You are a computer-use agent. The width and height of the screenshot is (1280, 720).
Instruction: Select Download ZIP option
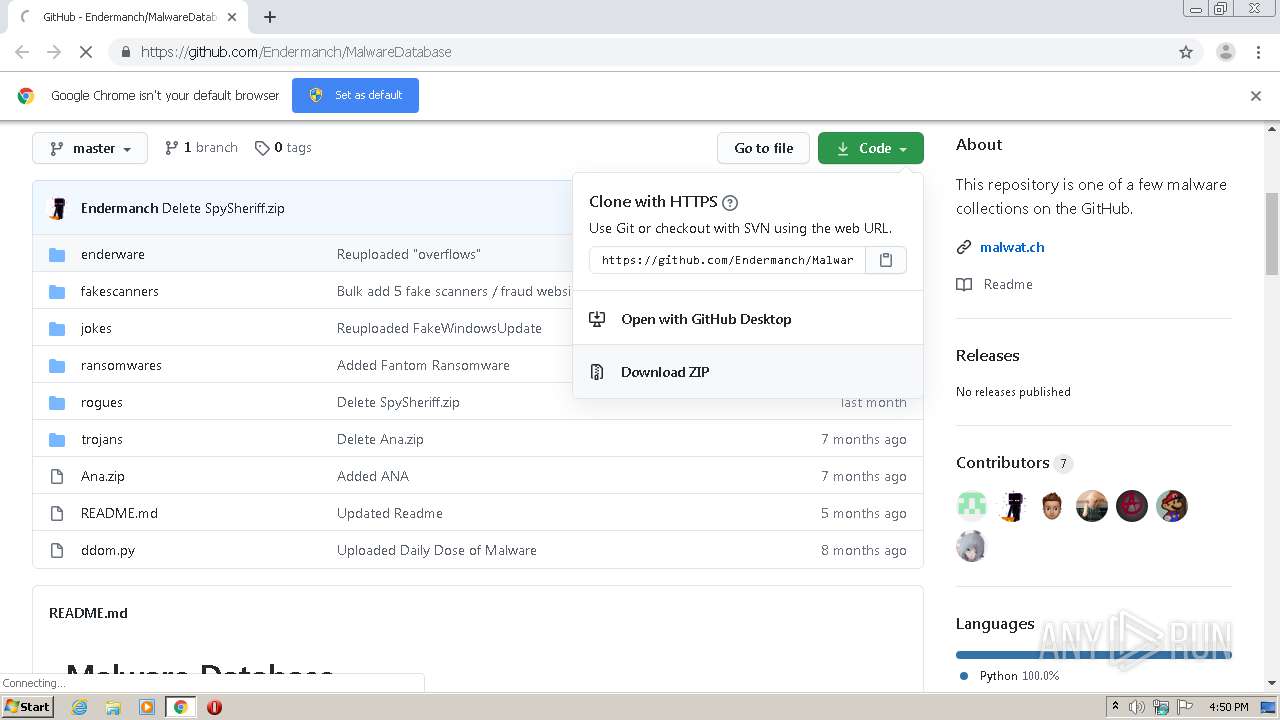pyautogui.click(x=748, y=372)
